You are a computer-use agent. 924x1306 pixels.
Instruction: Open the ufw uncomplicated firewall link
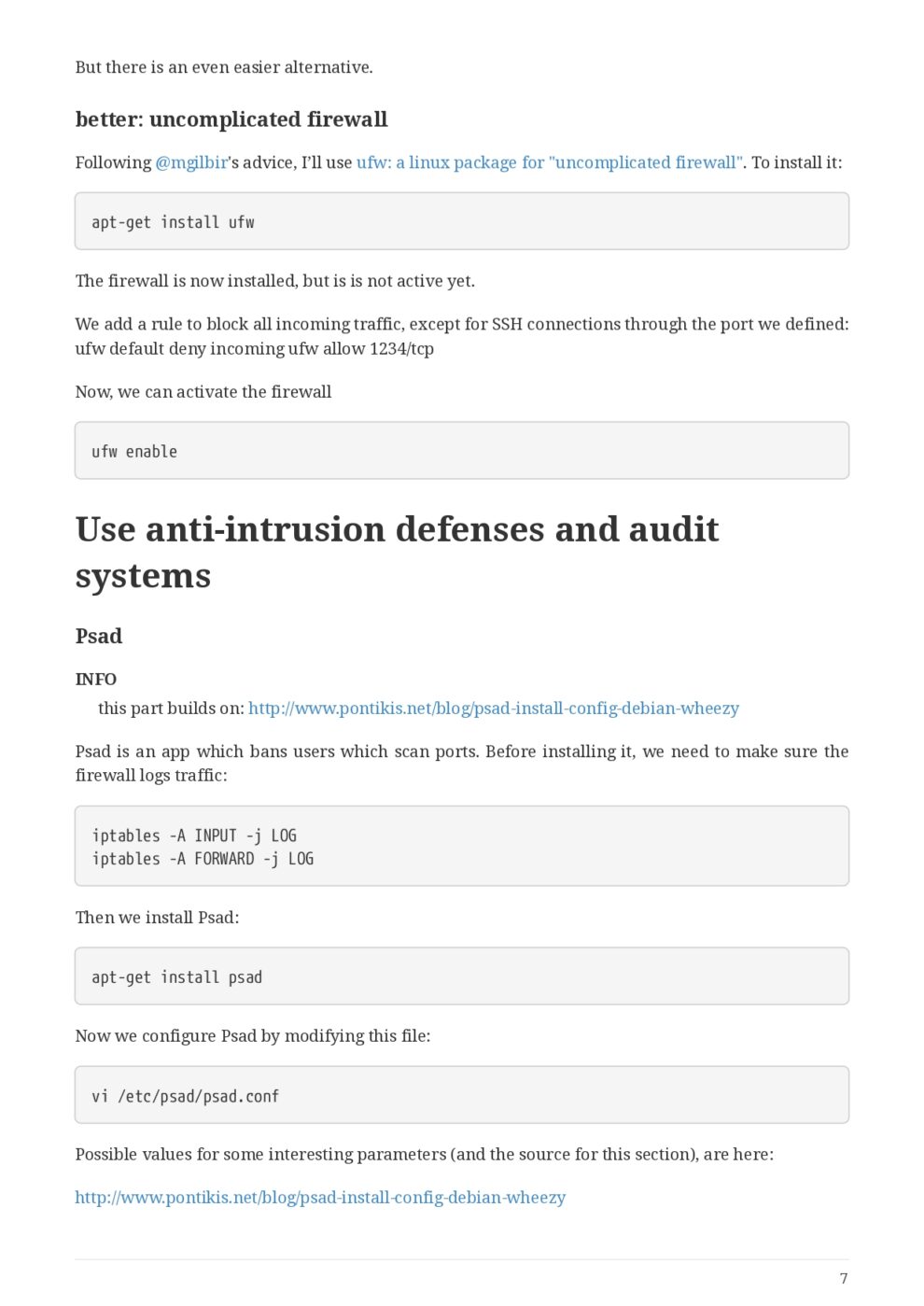[550, 162]
